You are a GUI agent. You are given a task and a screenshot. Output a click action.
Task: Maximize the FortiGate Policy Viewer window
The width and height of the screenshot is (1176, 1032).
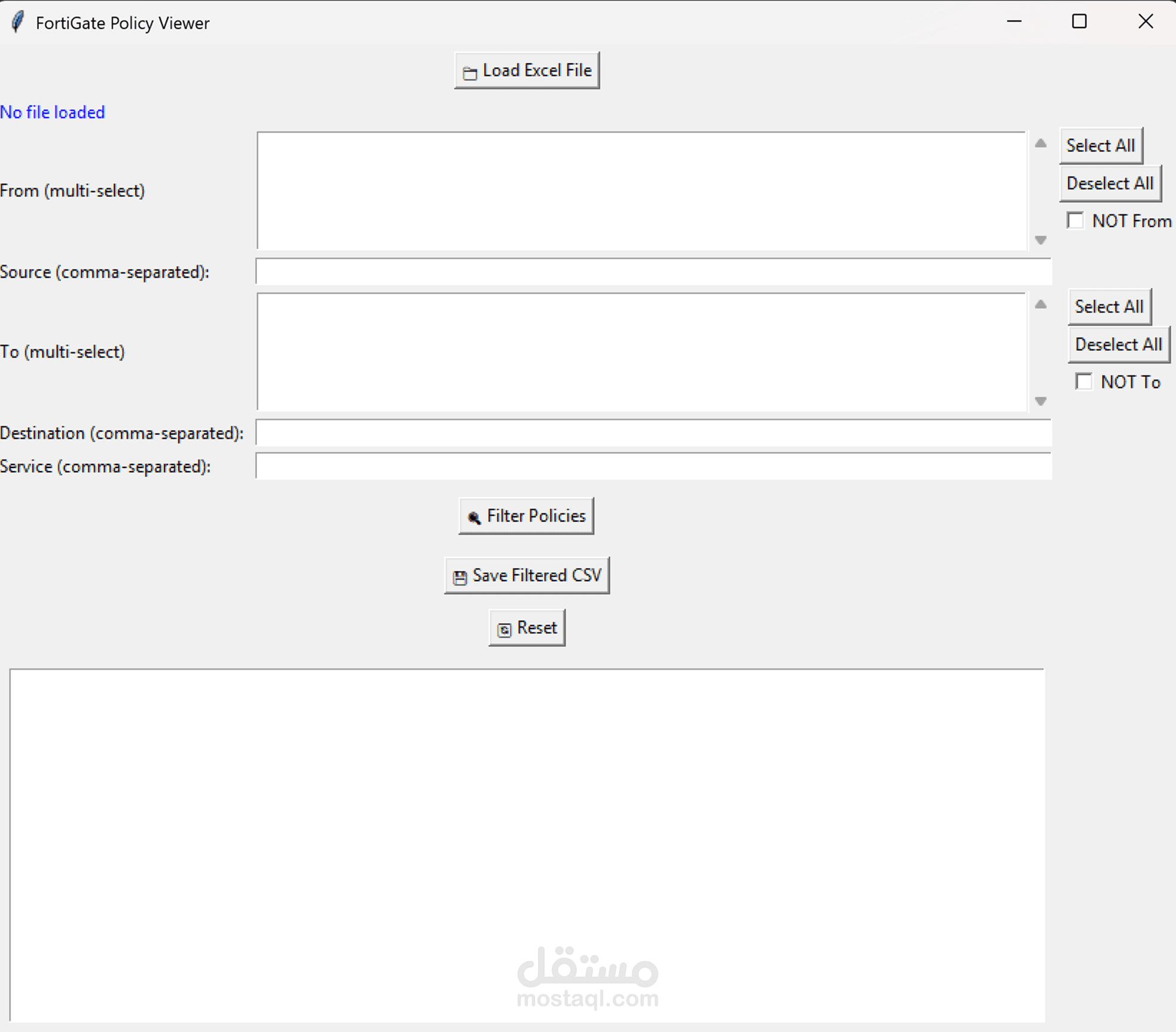pyautogui.click(x=1079, y=22)
